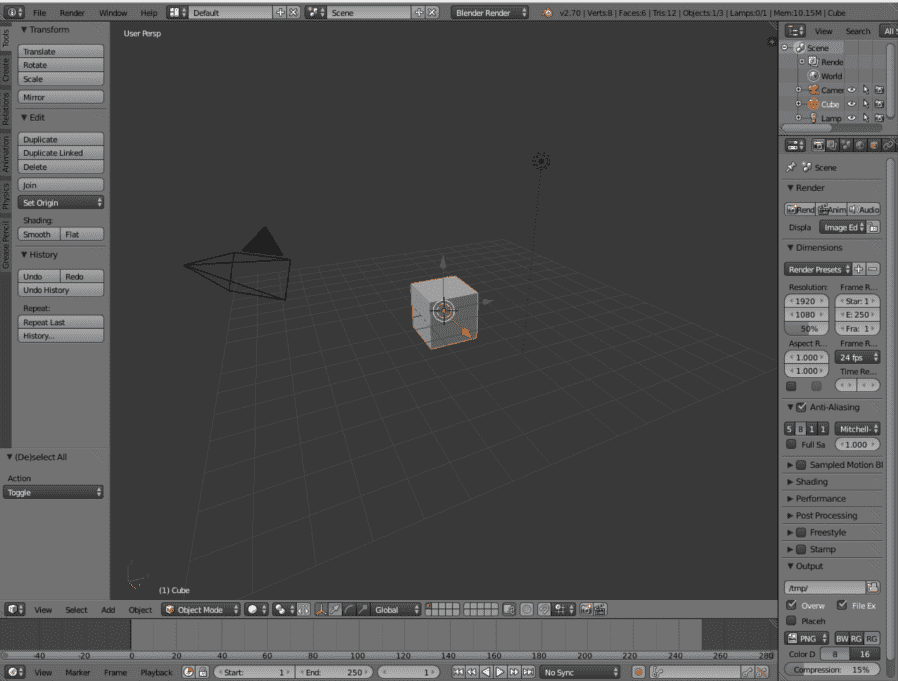
Task: Open the Blender Render engine dropdown
Action: pos(490,13)
